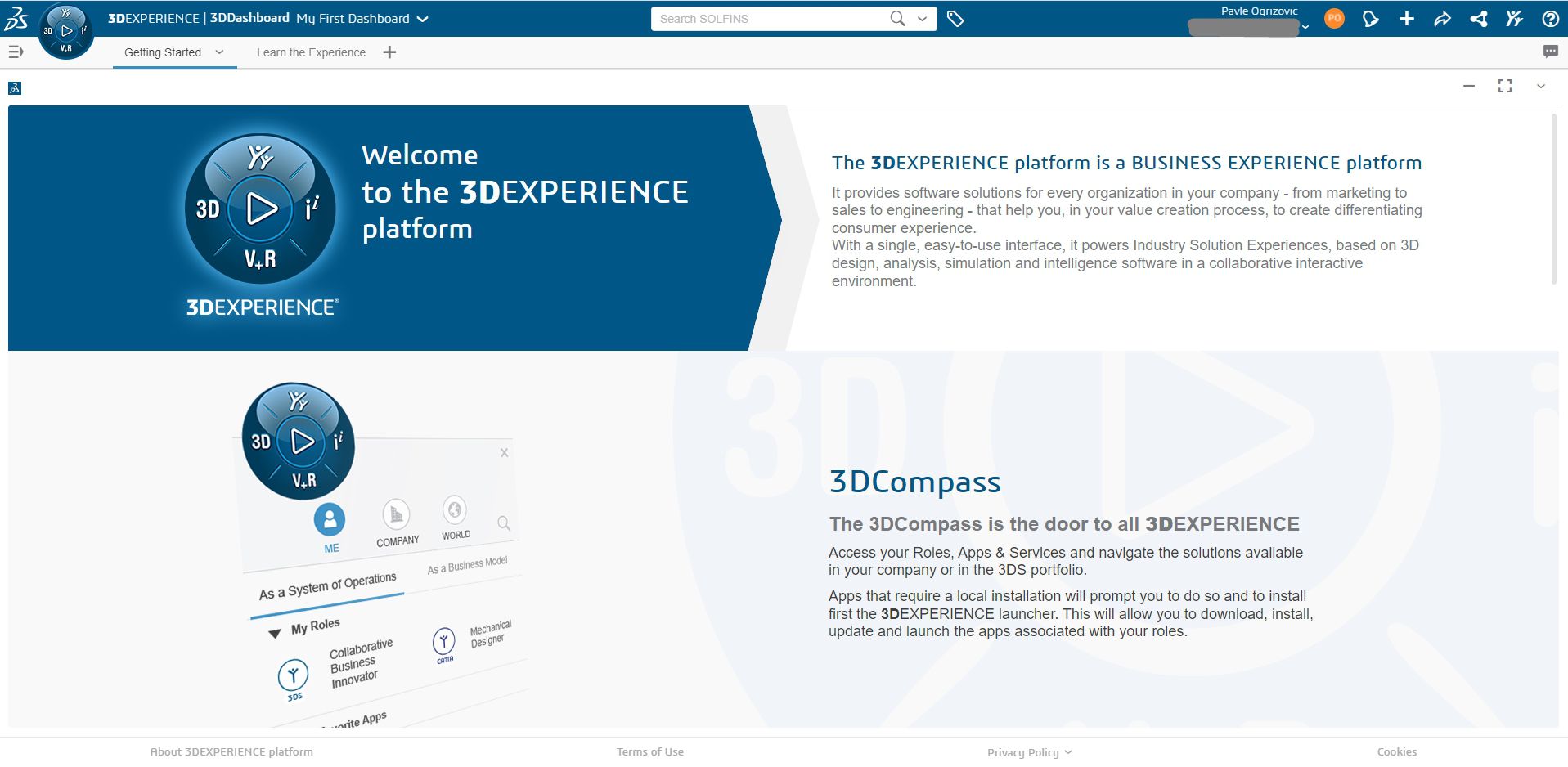Click the 6WTags tag icon
Viewport: 1568px width, 767px height.
coord(955,18)
